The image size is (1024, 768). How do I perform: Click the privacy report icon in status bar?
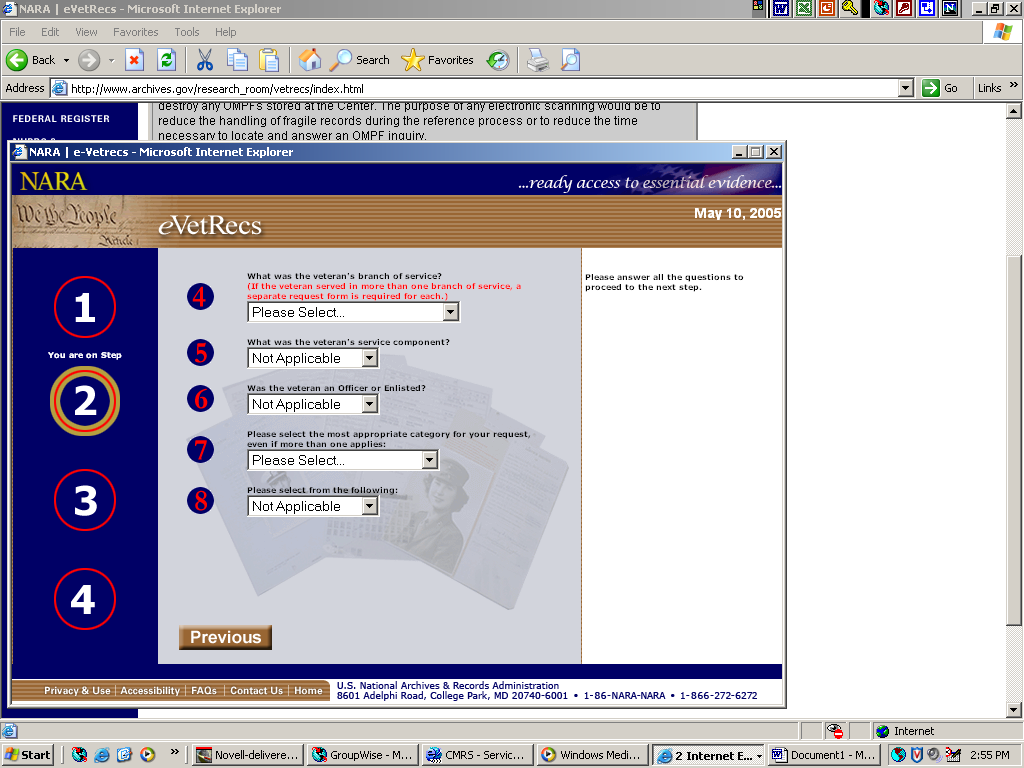835,731
